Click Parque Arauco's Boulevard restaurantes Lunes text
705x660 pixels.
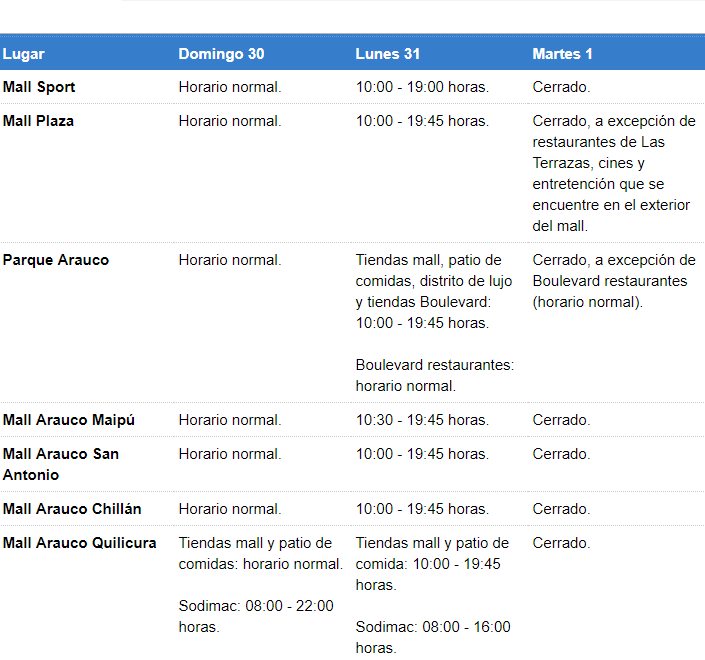click(435, 375)
